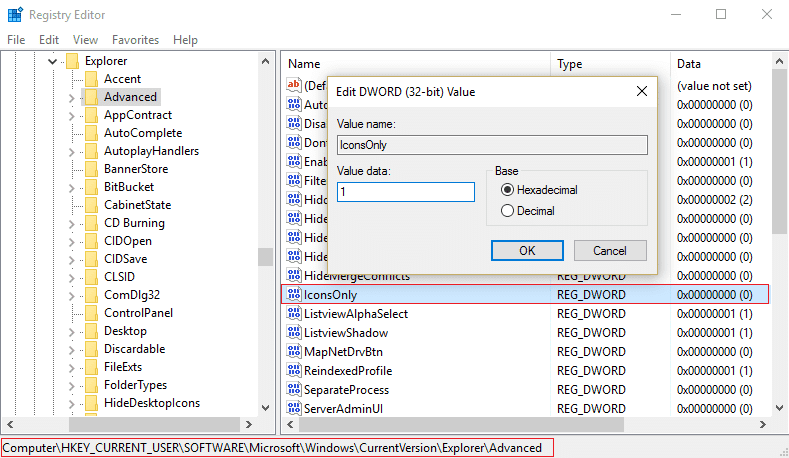Click the ListviewShadow value icon
Viewport: 789px width, 458px height.
294,333
